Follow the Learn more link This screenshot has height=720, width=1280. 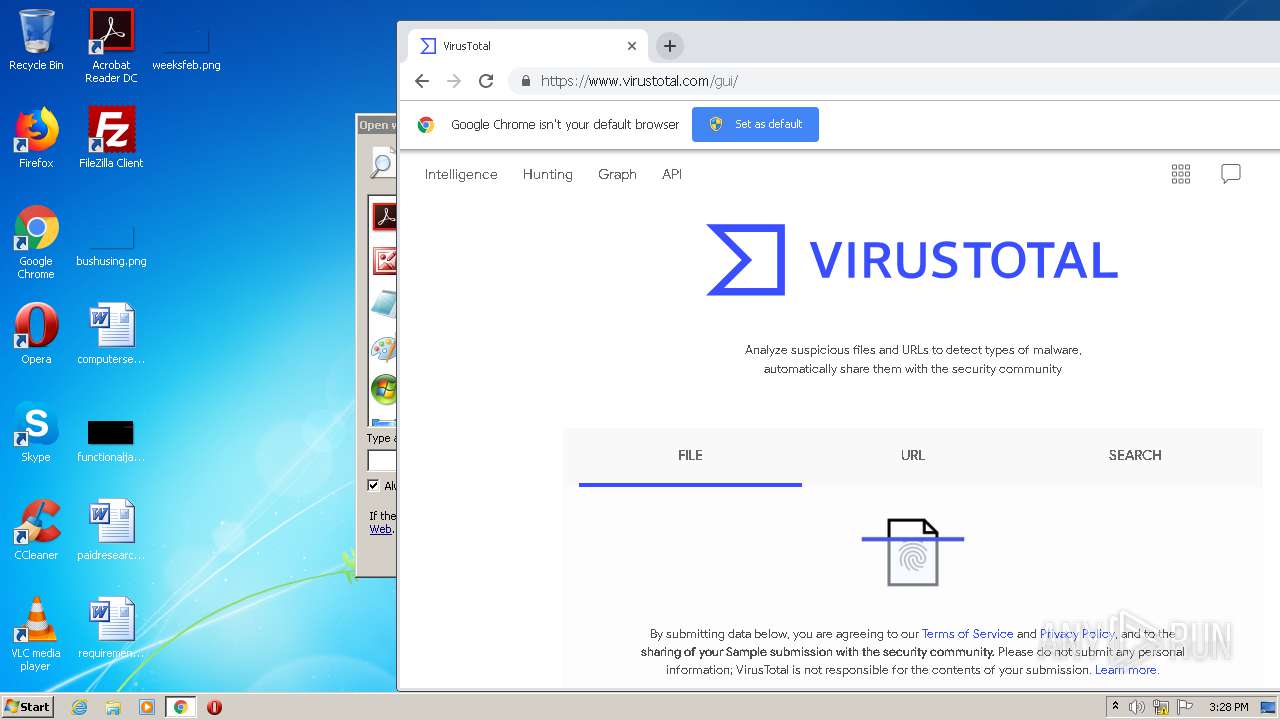click(x=1126, y=670)
